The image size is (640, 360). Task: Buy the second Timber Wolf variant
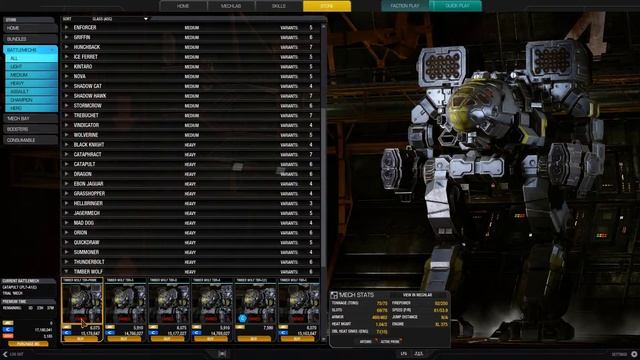[124, 339]
